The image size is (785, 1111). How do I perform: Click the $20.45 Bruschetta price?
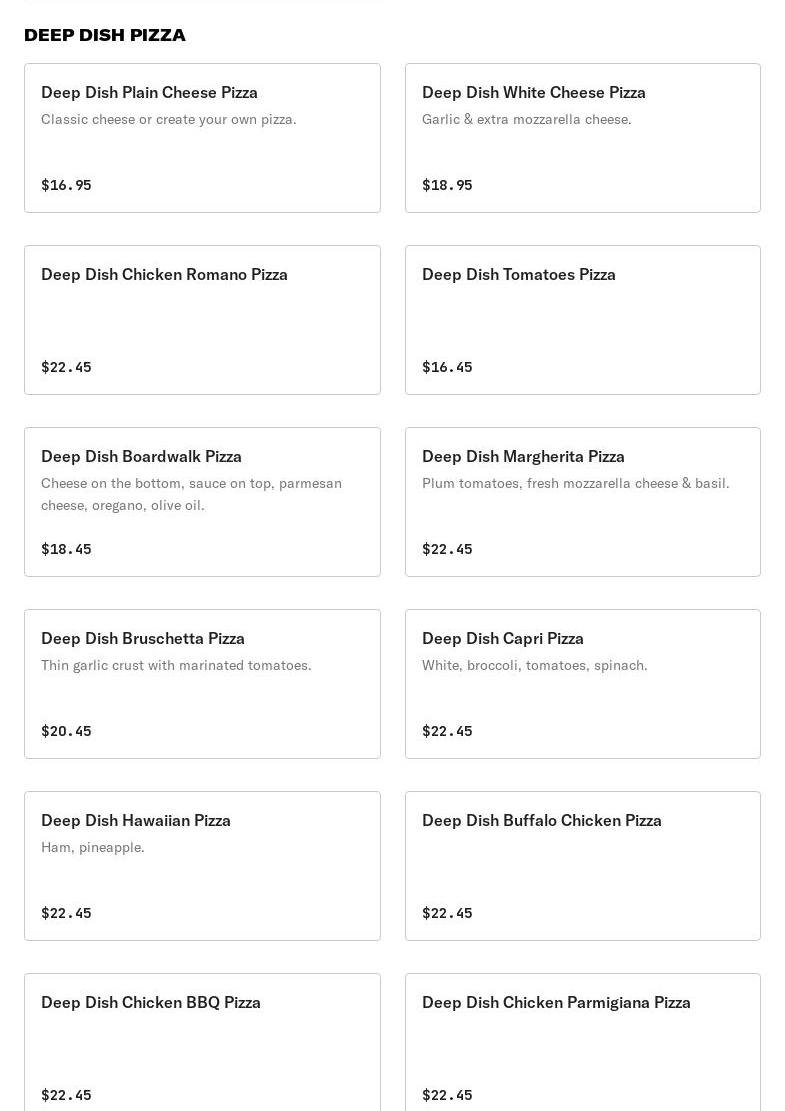click(x=66, y=731)
